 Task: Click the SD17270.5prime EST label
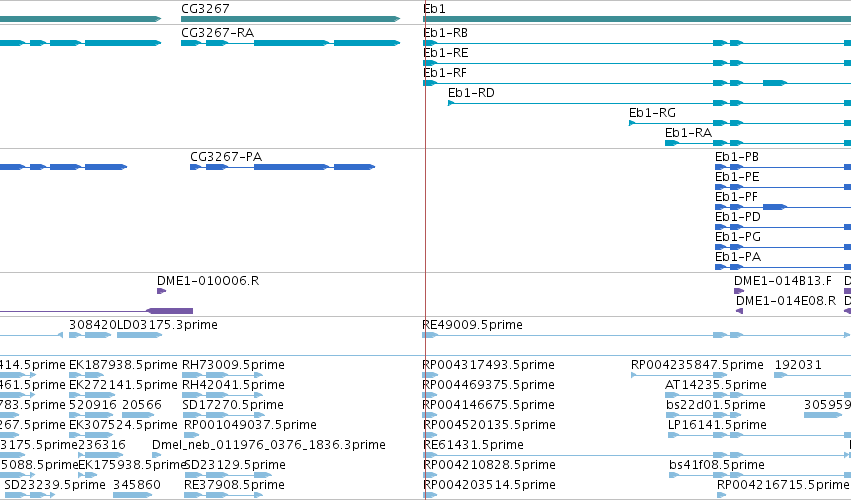pos(233,405)
